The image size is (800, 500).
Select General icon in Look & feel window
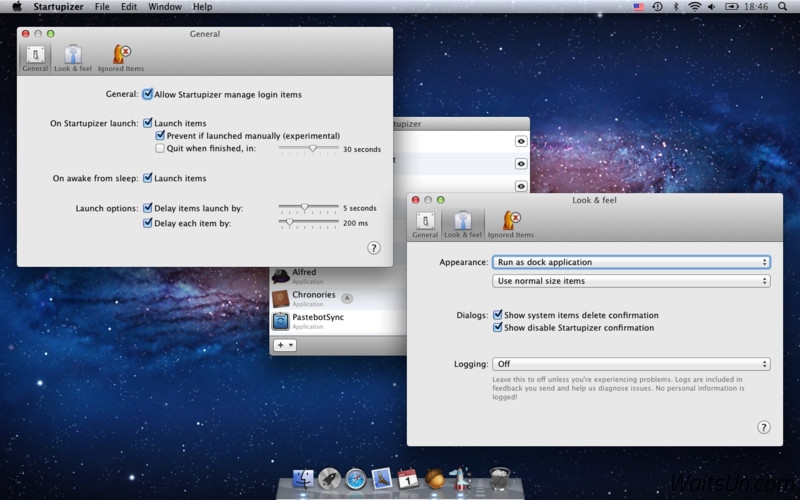425,224
